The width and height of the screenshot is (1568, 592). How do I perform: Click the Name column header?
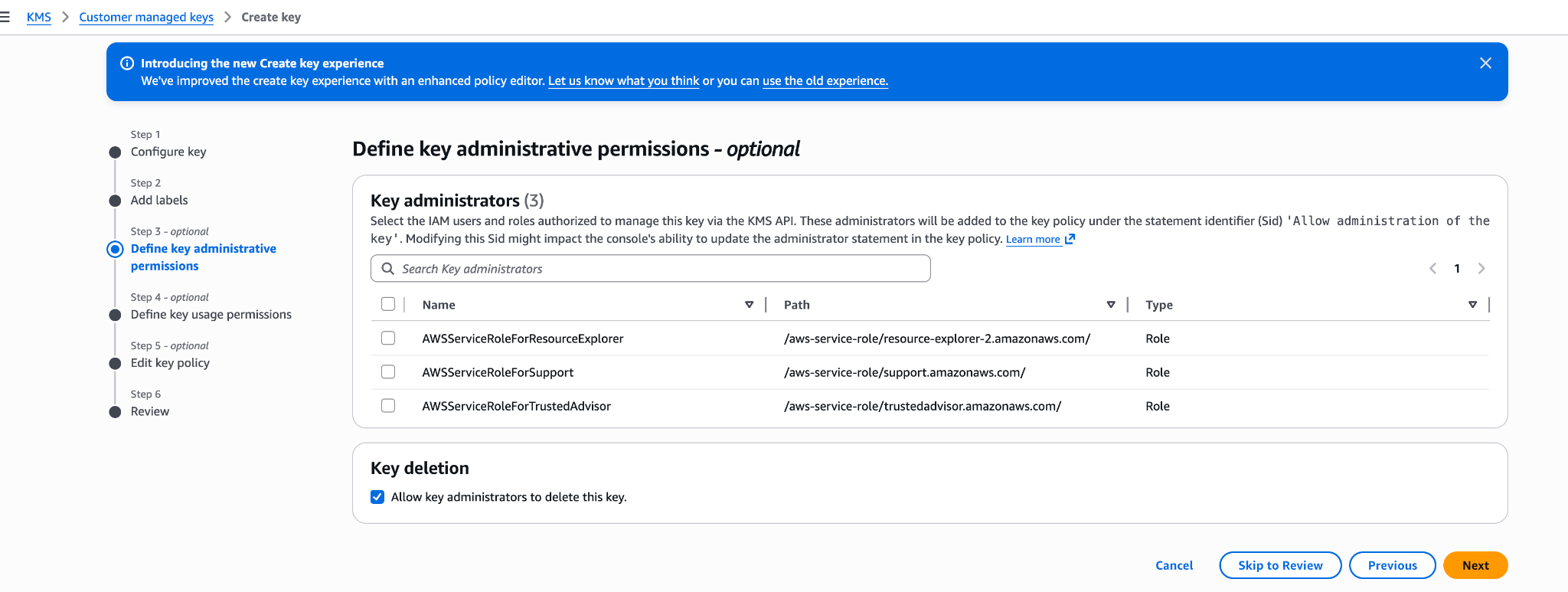(x=439, y=305)
